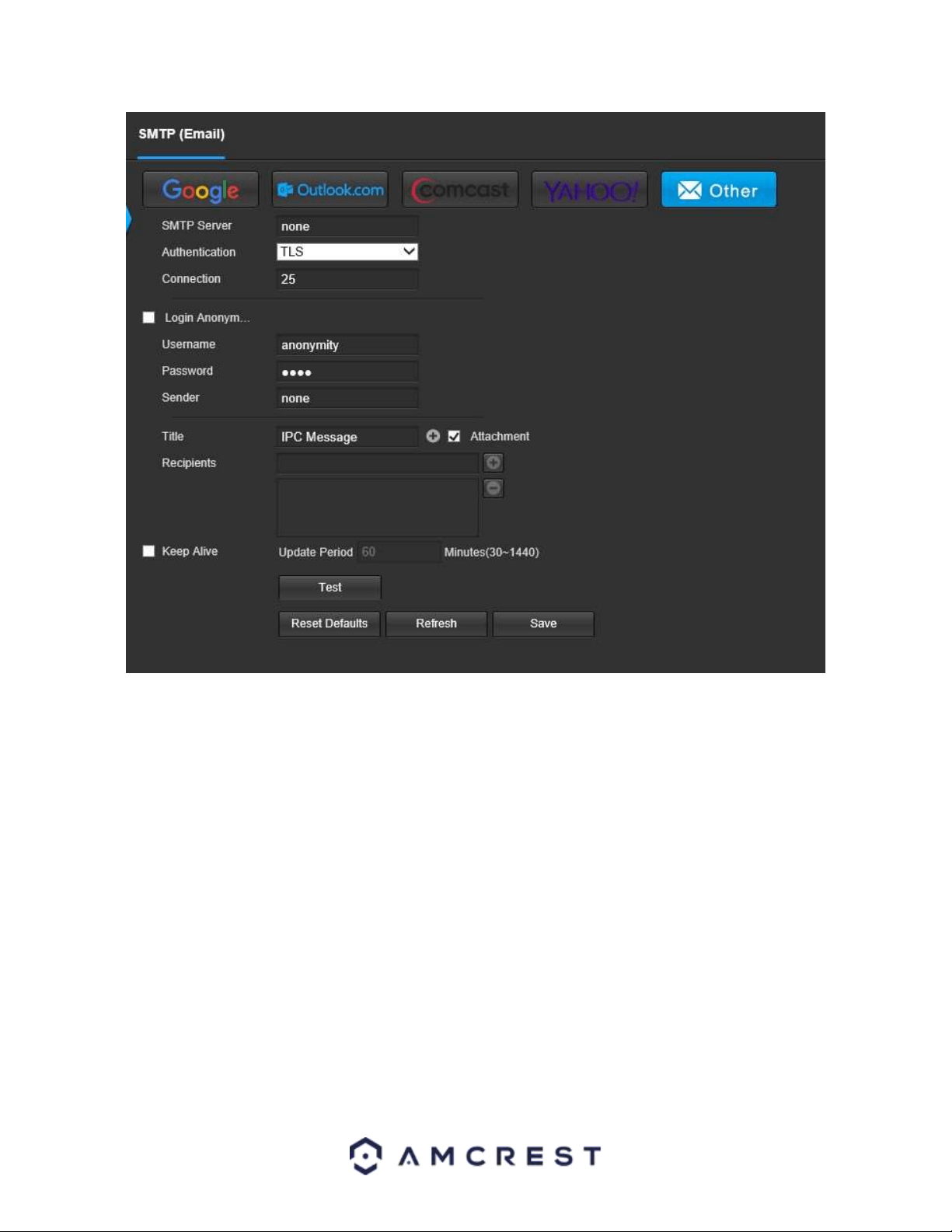This screenshot has width=952, height=1232.
Task: Choose the Outlook.com provider preset
Action: [330, 190]
